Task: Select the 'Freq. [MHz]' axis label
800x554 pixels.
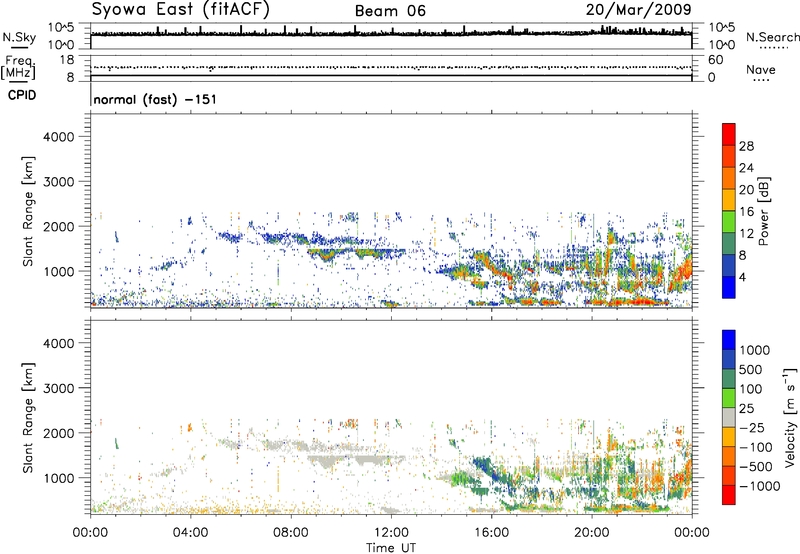Action: coord(18,68)
